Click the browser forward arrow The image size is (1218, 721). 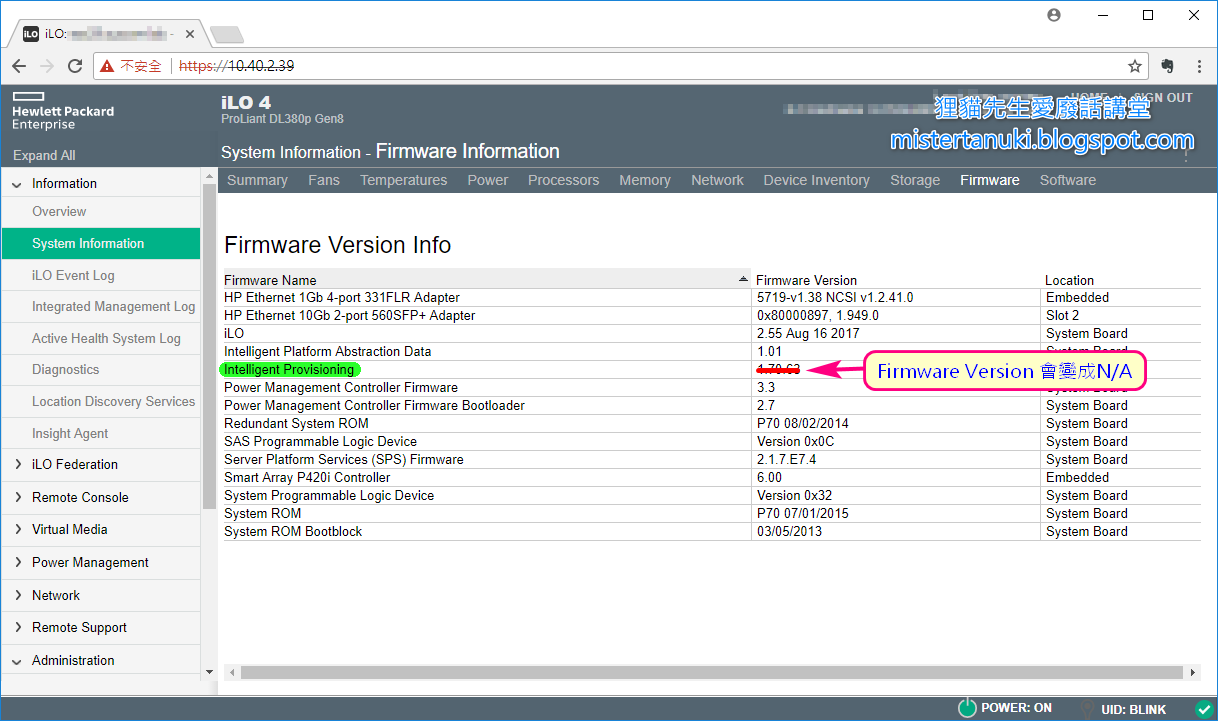47,66
